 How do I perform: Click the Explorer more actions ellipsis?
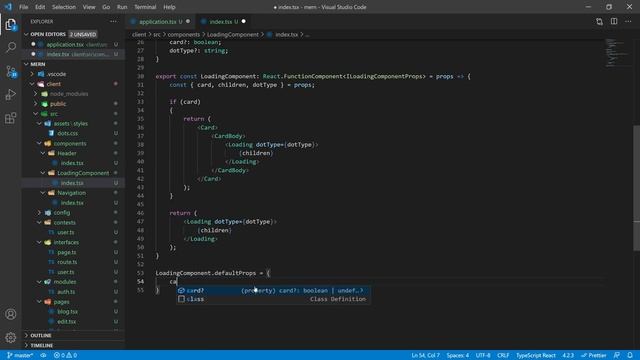113,22
